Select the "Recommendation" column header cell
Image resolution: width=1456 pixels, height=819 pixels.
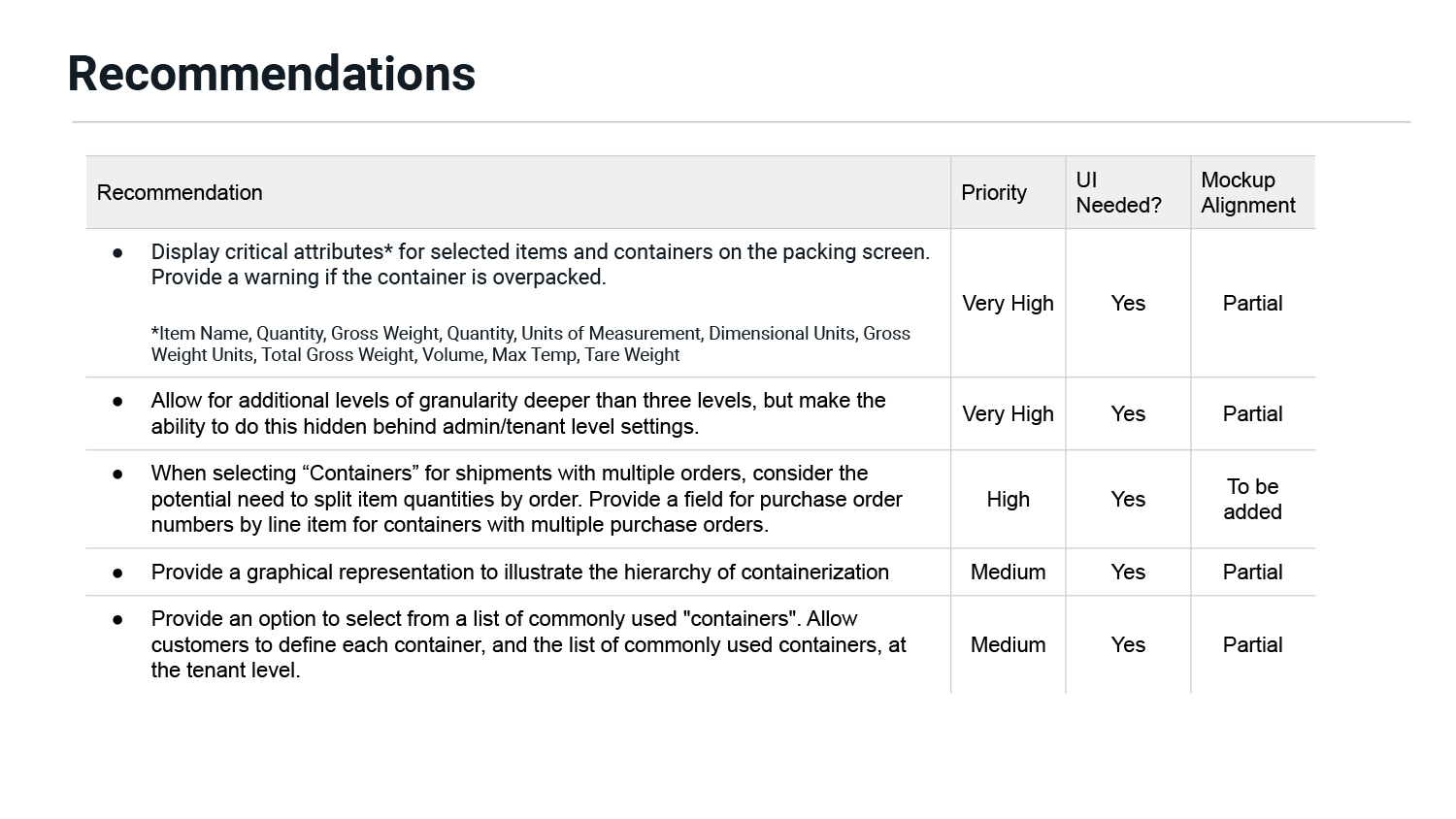[180, 192]
